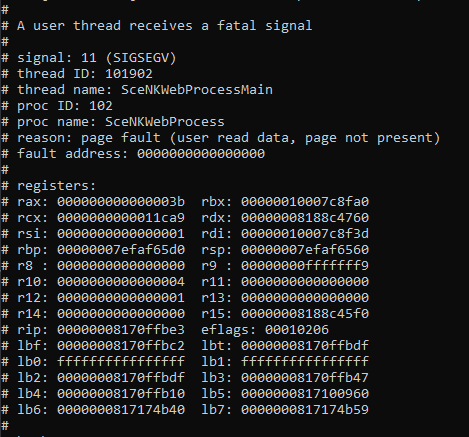
Task: Click the proc ID value 102
Action: coord(101,106)
